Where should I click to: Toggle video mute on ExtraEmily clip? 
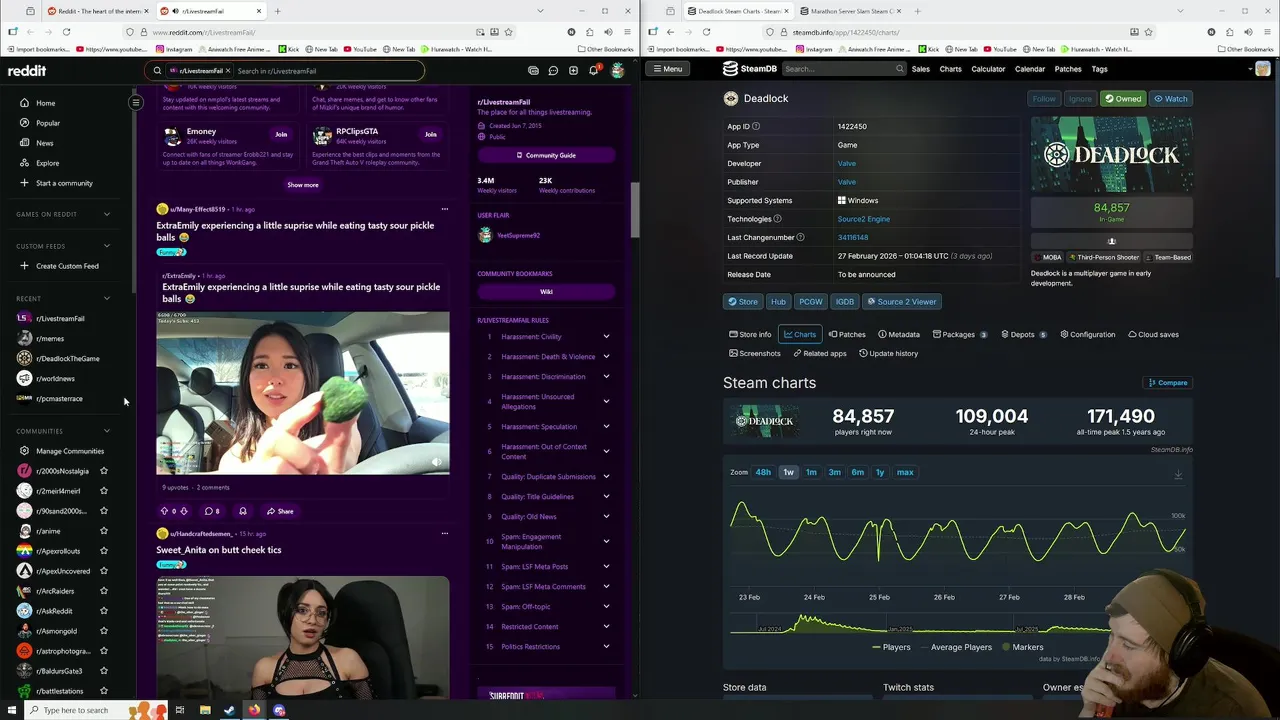[437, 463]
